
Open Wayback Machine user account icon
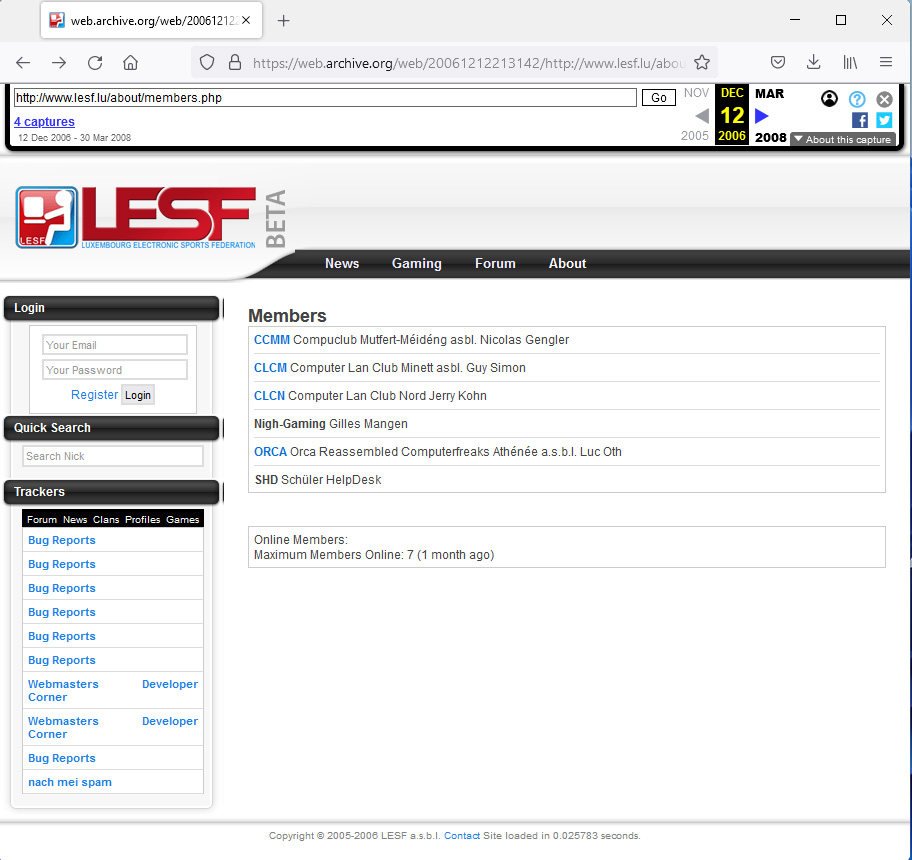(829, 99)
